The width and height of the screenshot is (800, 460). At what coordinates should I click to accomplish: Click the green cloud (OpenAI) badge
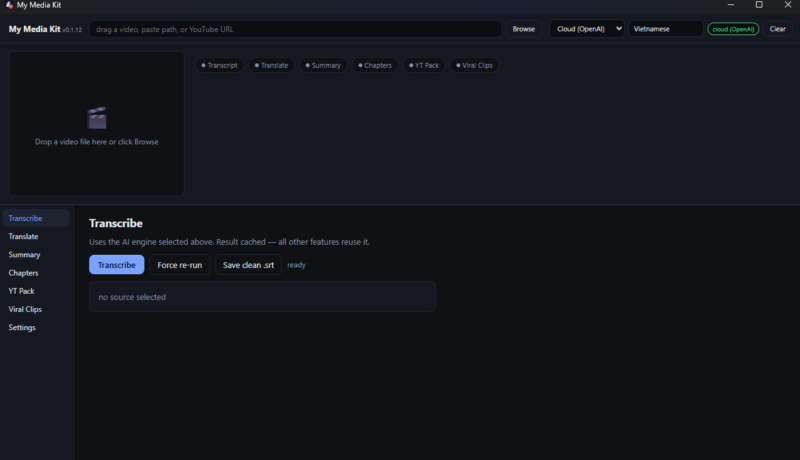733,29
